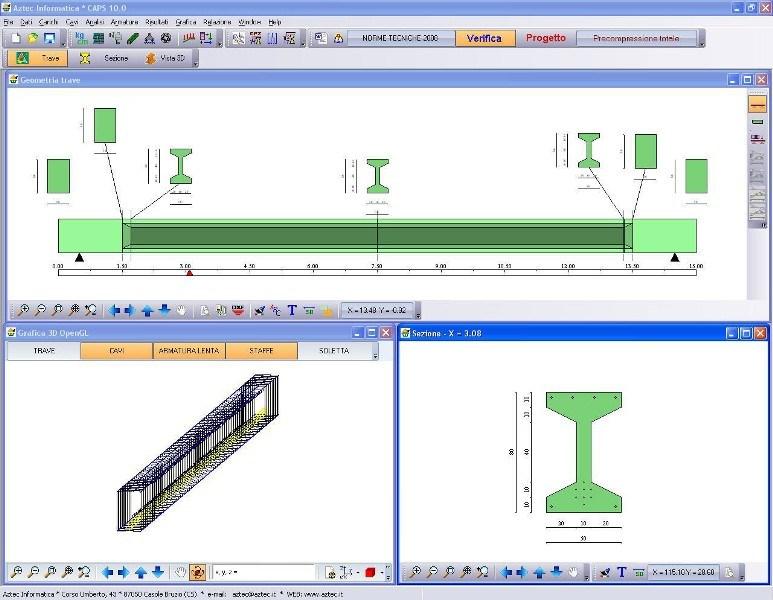Viewport: 773px width, 600px height.
Task: Open the x, y, z axis dropdown
Action: tap(262, 572)
